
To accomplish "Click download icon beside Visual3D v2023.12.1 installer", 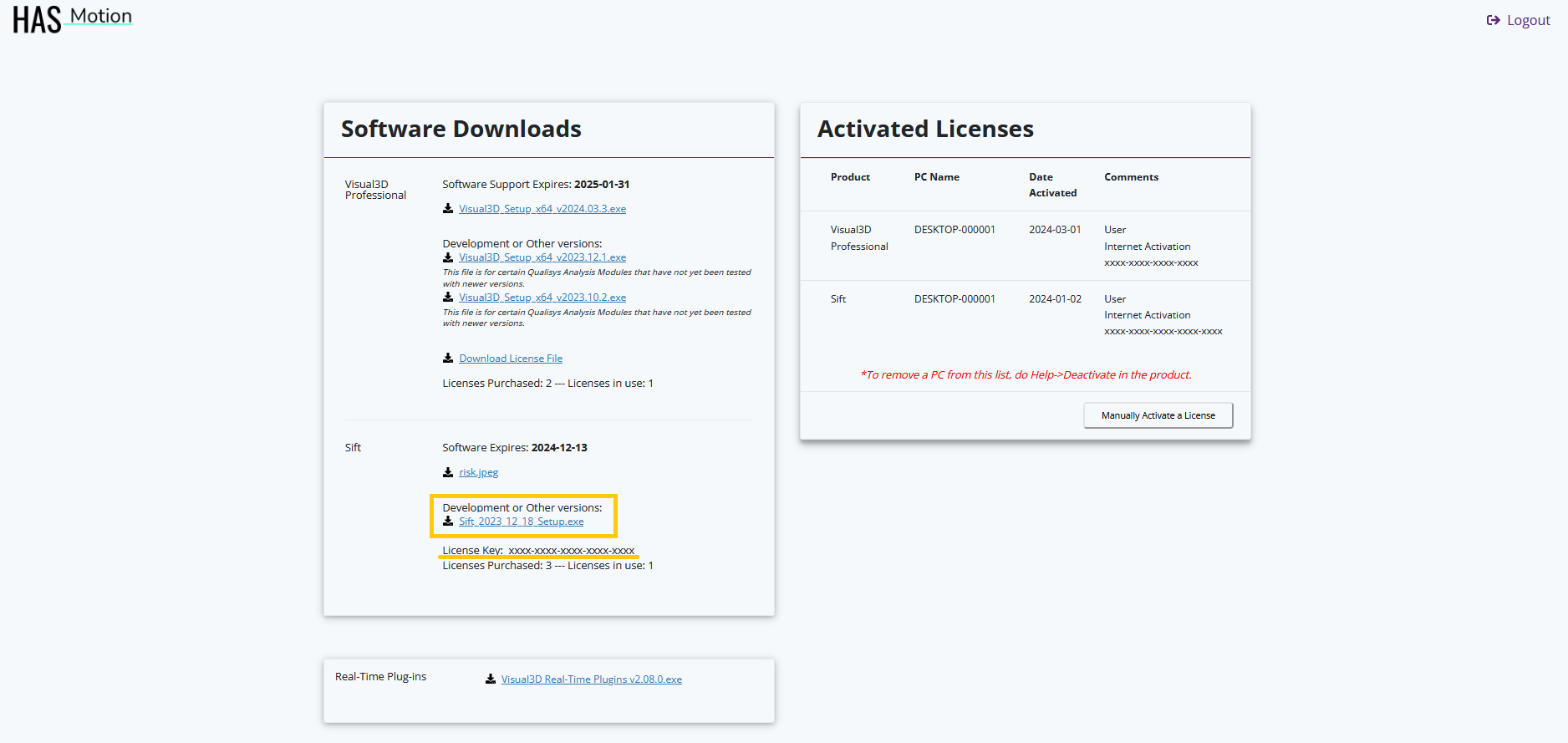I will (448, 257).
